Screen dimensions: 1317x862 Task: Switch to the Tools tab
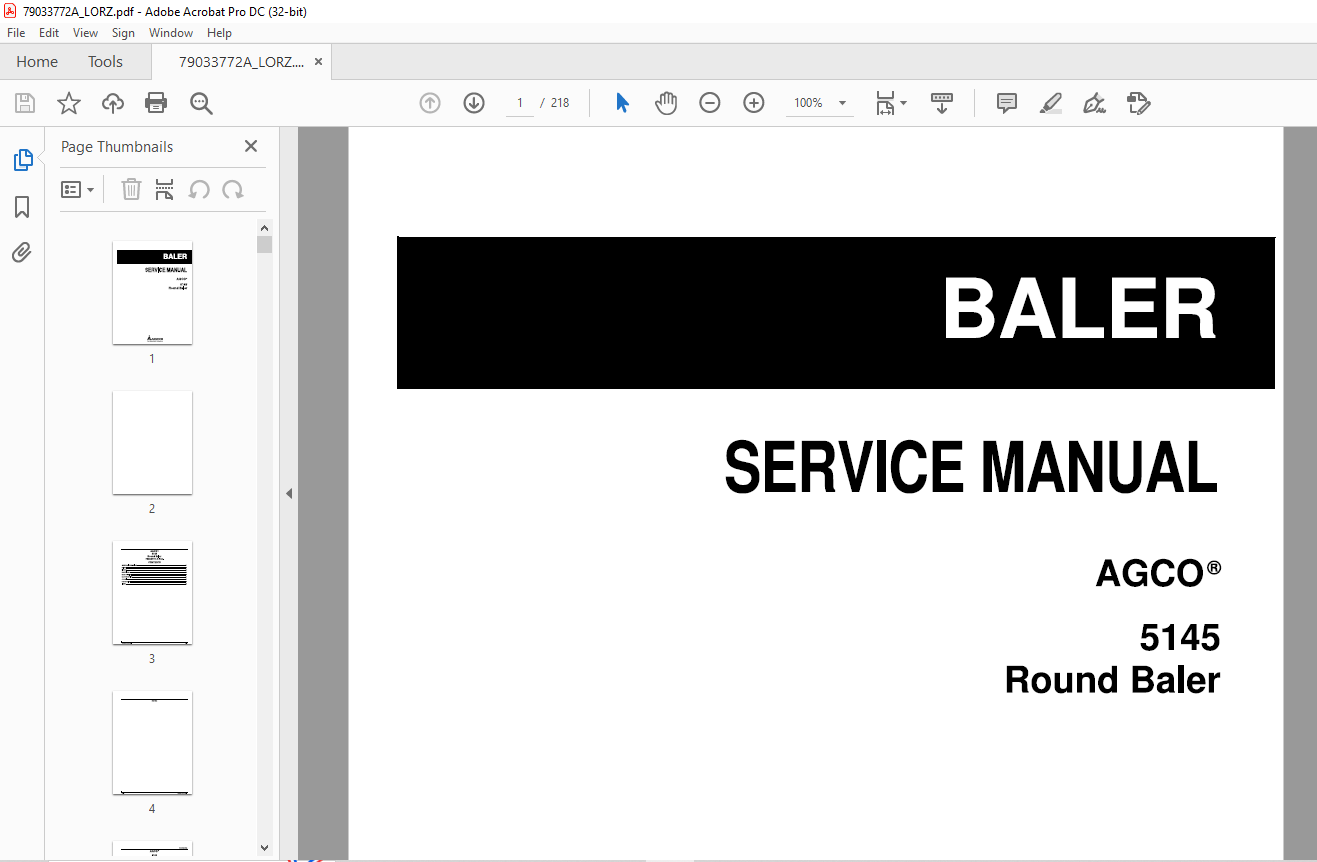(x=105, y=62)
